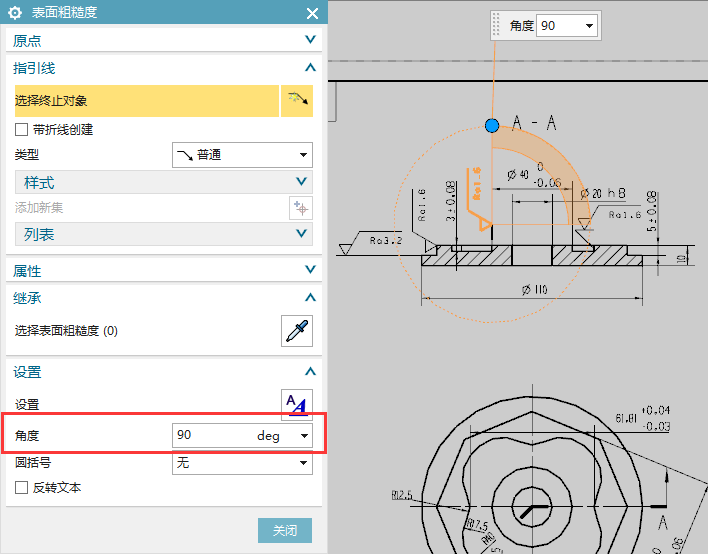Select the 5±0.08 dimension text
The image size is (708, 554).
point(651,211)
